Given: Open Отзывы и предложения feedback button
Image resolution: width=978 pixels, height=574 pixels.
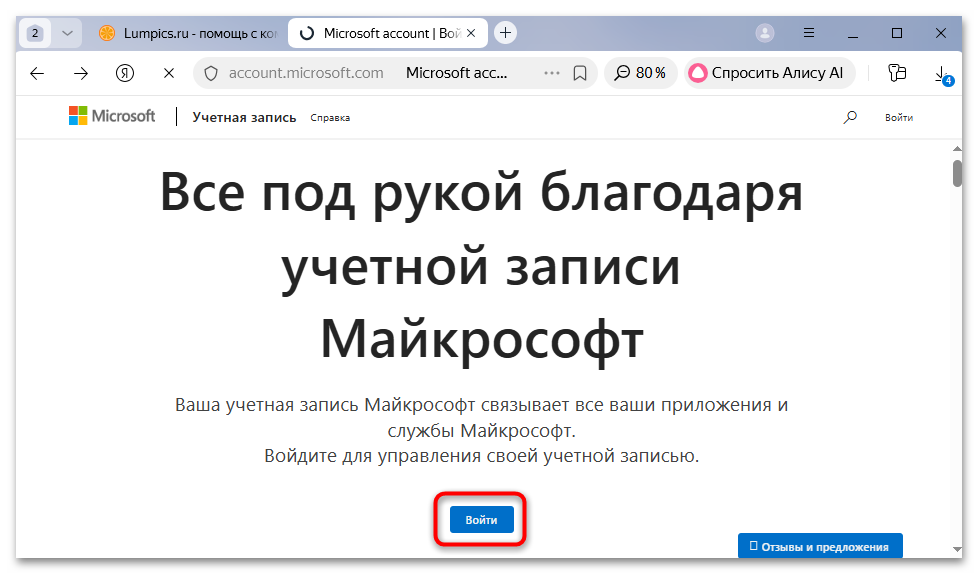Looking at the screenshot, I should coord(820,547).
